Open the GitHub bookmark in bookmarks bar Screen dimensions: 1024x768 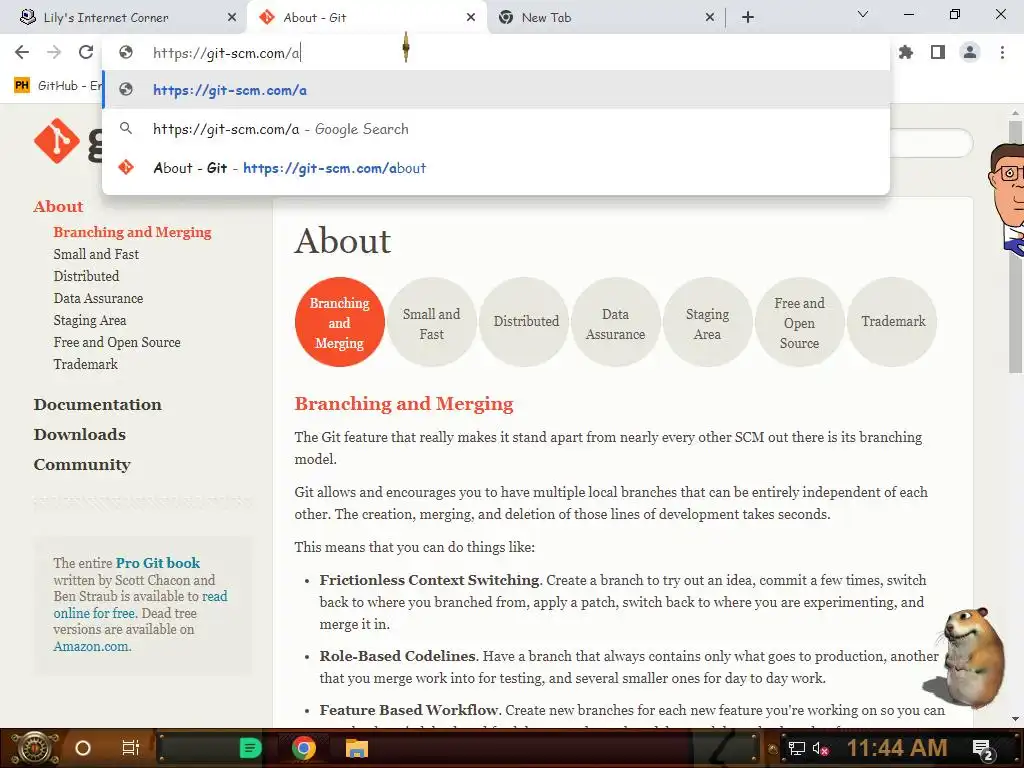pyautogui.click(x=57, y=86)
